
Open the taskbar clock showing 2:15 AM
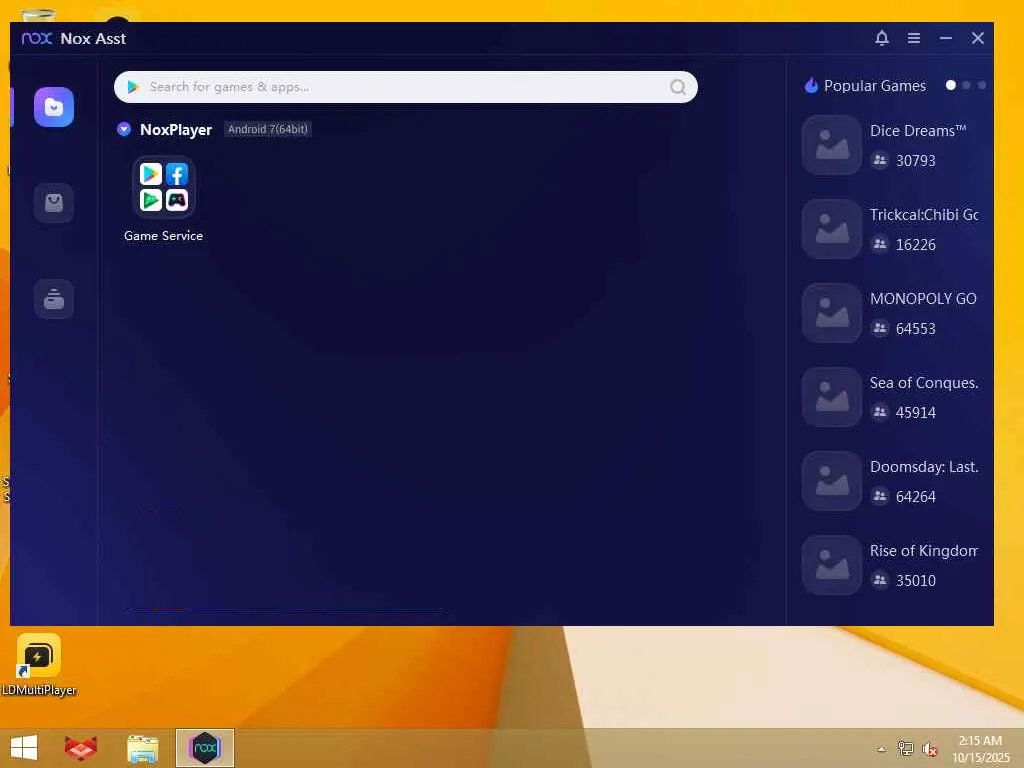click(x=980, y=749)
